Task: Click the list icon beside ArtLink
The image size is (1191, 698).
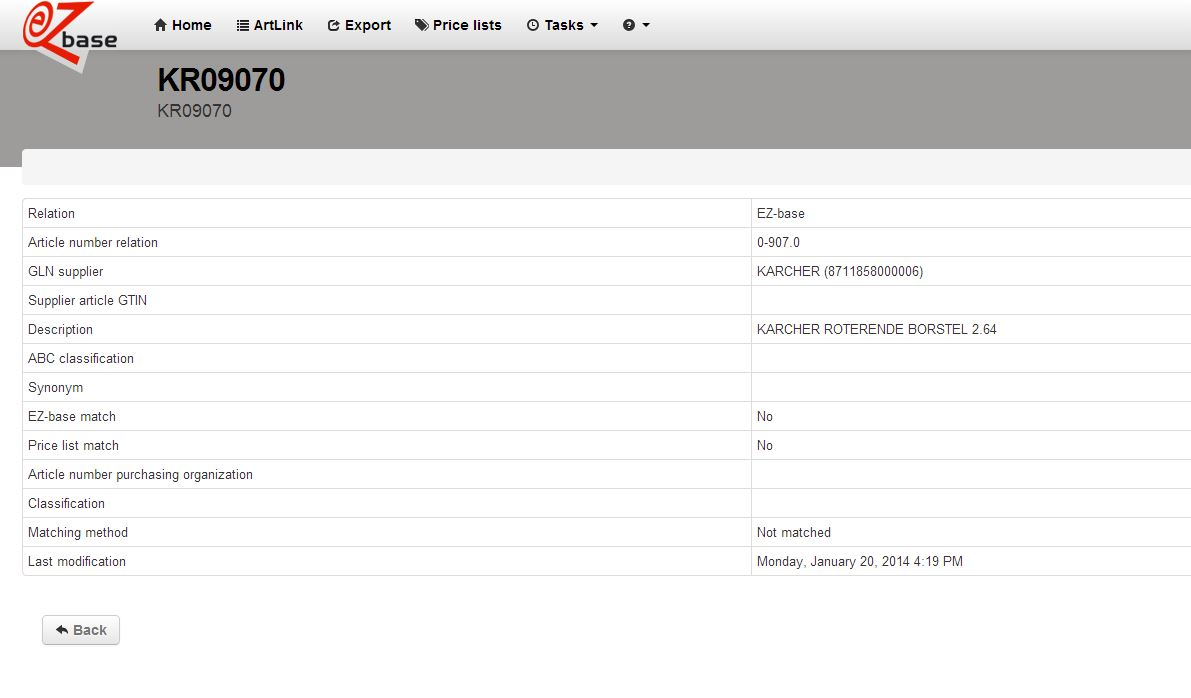Action: [243, 25]
